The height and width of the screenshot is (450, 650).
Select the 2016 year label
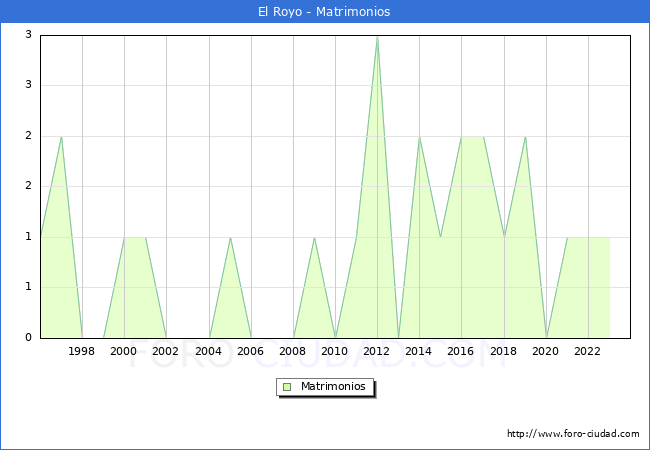[x=461, y=351]
